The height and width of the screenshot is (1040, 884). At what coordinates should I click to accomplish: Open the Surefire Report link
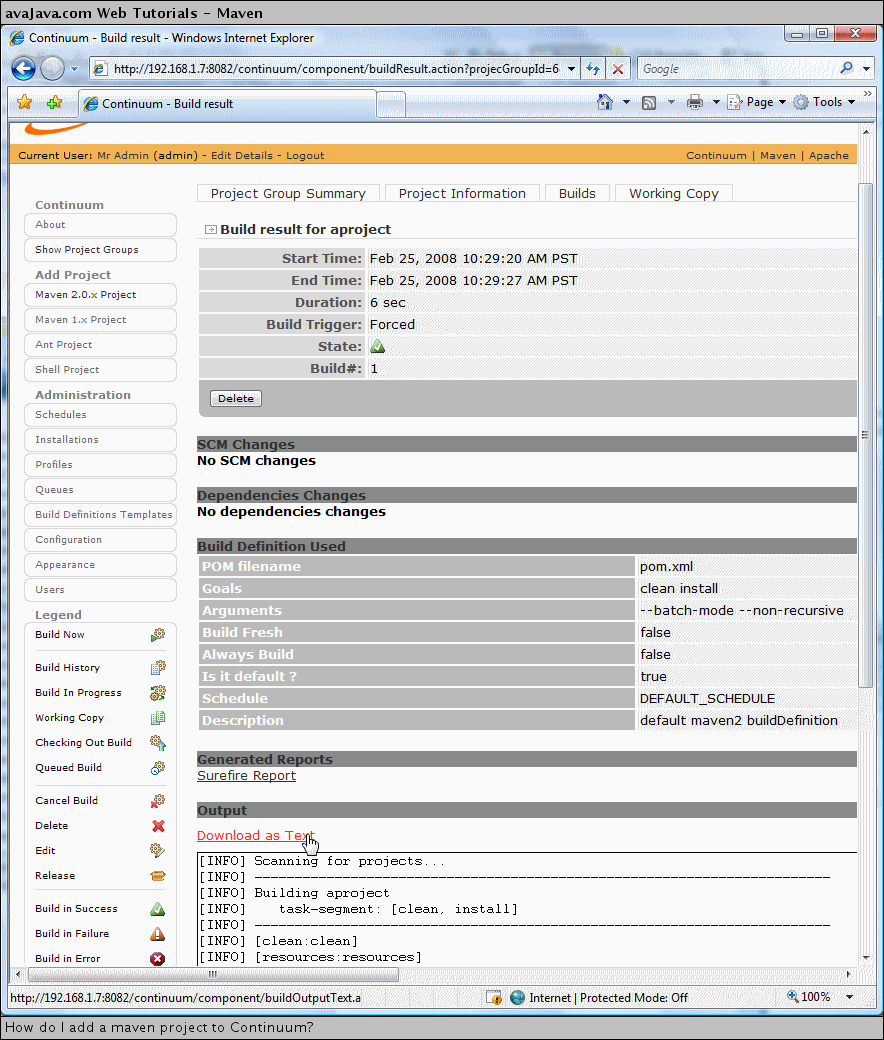pyautogui.click(x=246, y=776)
